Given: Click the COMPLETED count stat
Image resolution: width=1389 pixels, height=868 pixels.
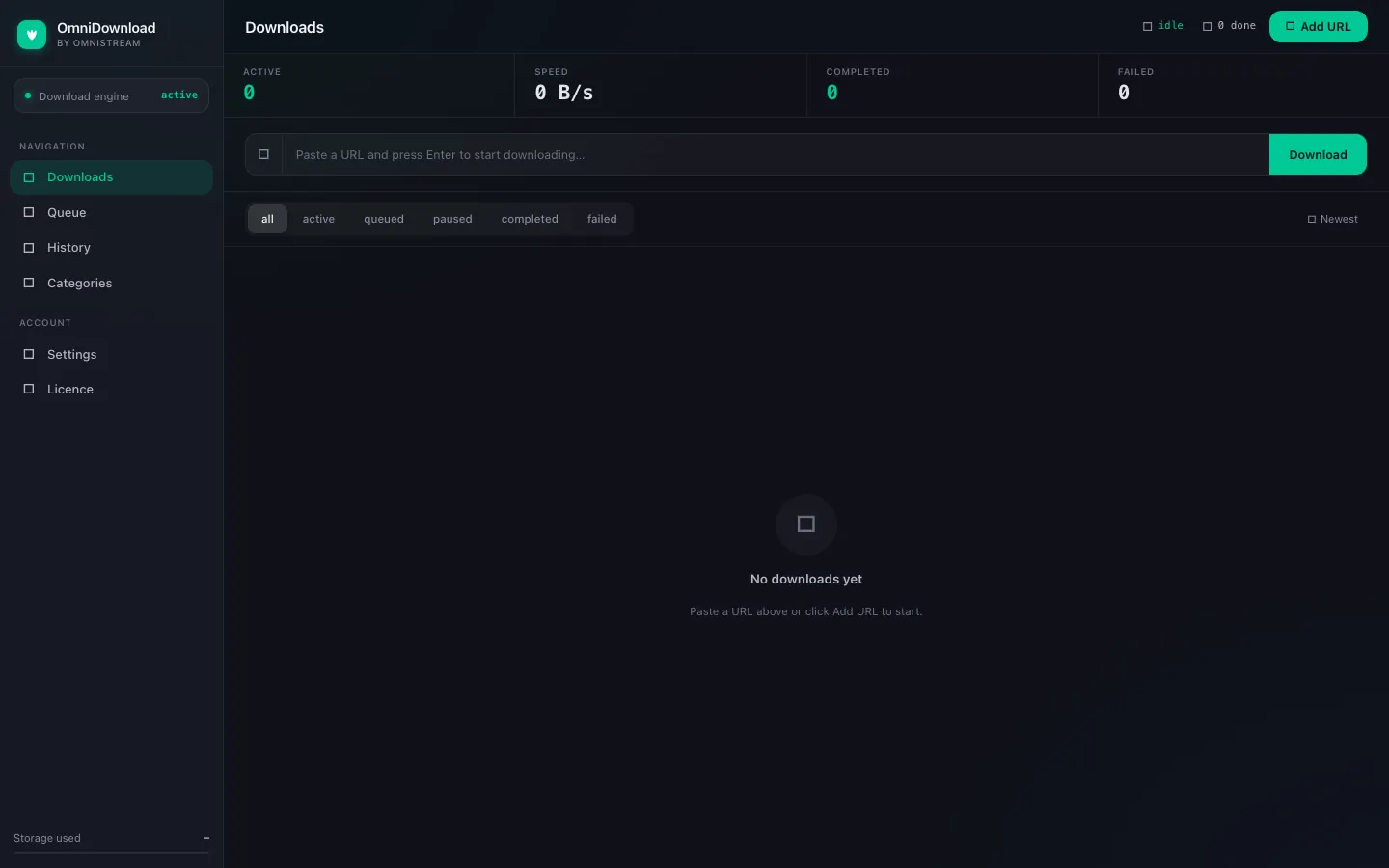Looking at the screenshot, I should coord(832,93).
